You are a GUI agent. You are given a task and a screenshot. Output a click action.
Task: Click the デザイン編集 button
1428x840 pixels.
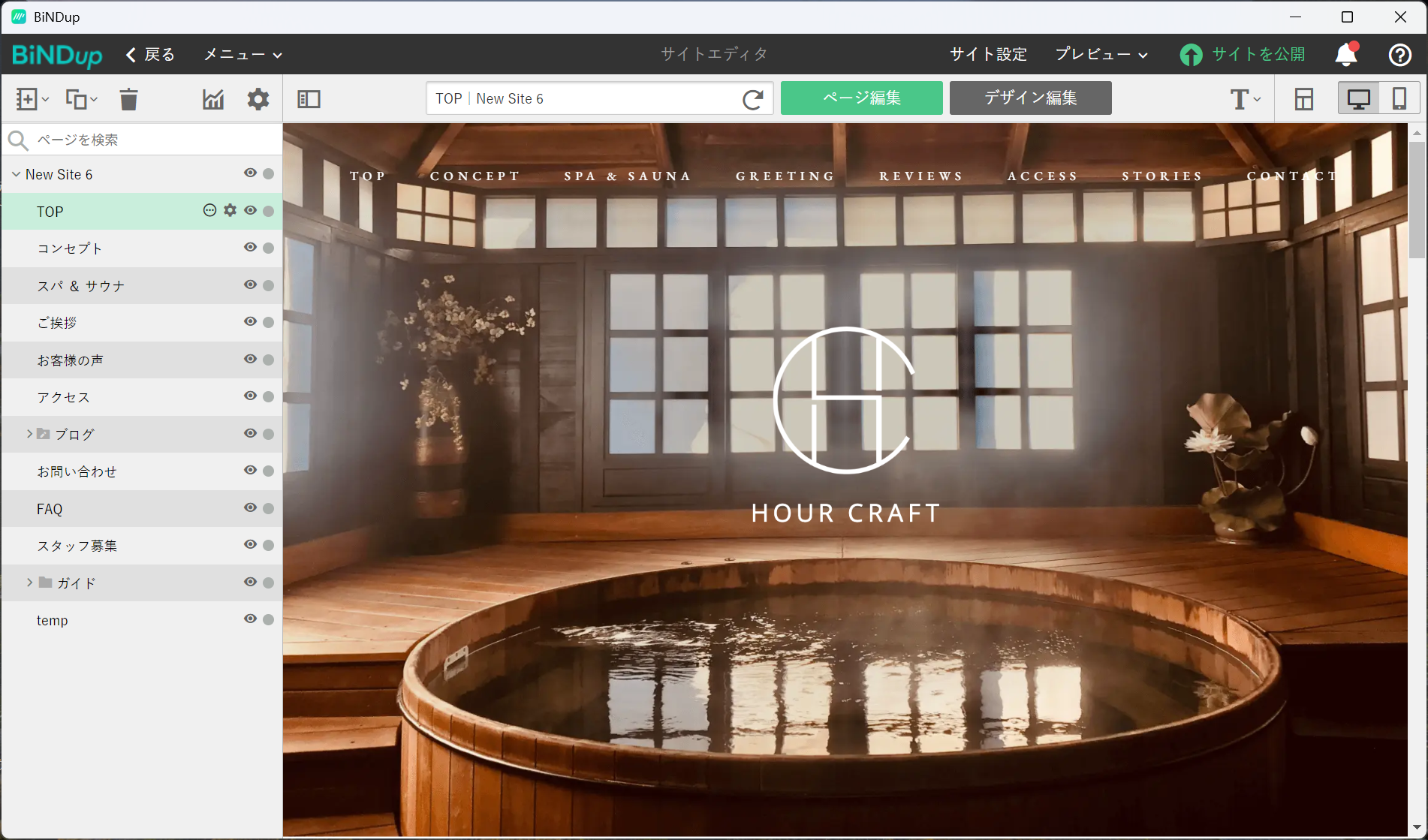coord(1031,98)
